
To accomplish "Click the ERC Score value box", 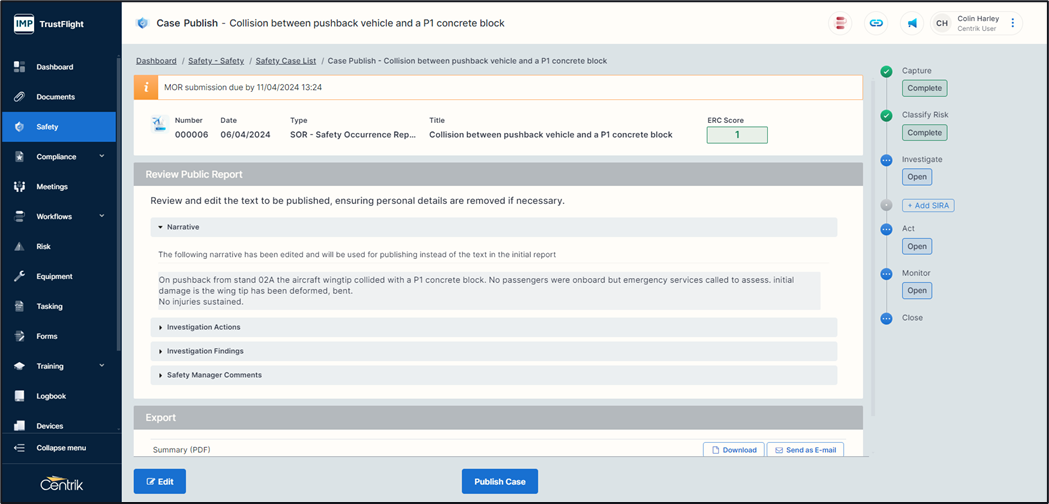I will coord(737,135).
